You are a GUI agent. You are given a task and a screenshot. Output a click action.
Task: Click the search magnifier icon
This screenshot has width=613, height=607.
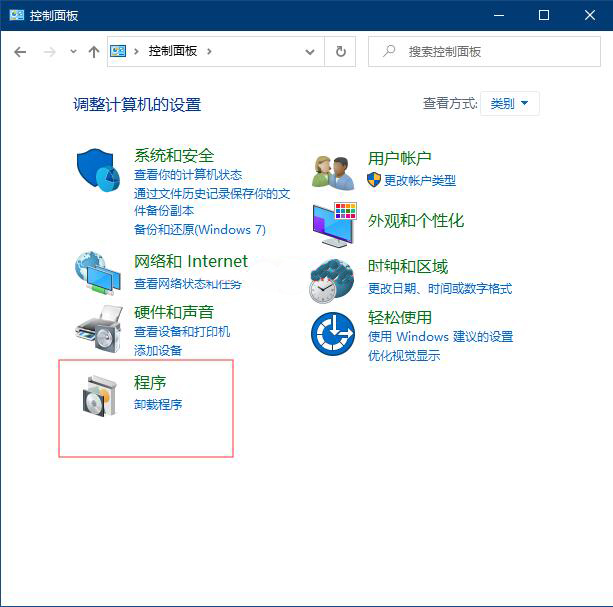(389, 51)
